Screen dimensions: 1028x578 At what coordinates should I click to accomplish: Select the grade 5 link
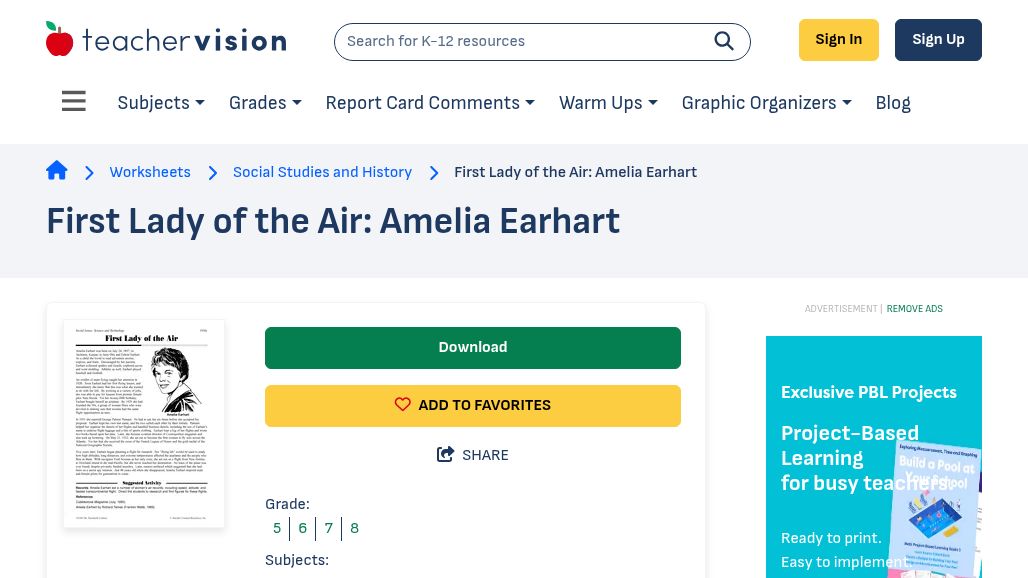click(277, 528)
